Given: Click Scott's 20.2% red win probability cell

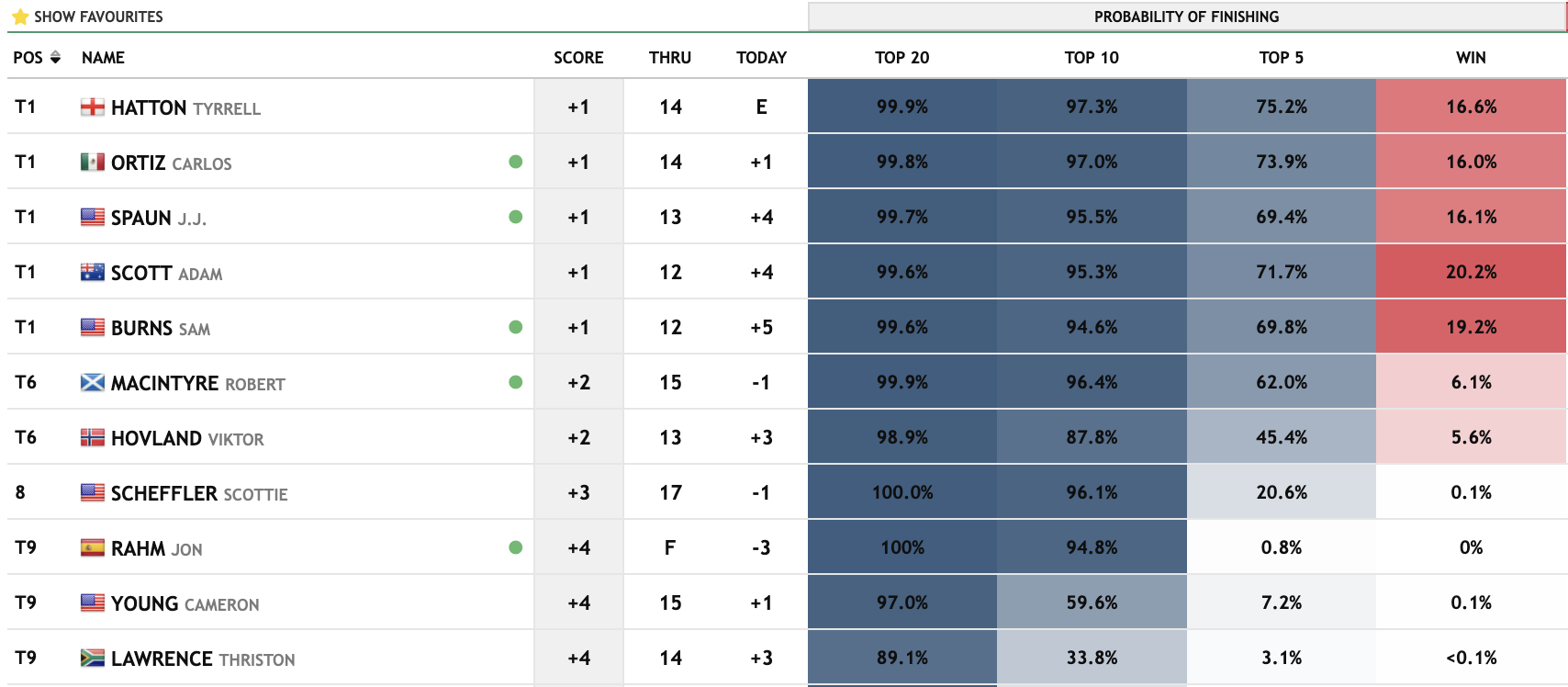Looking at the screenshot, I should tap(1471, 272).
